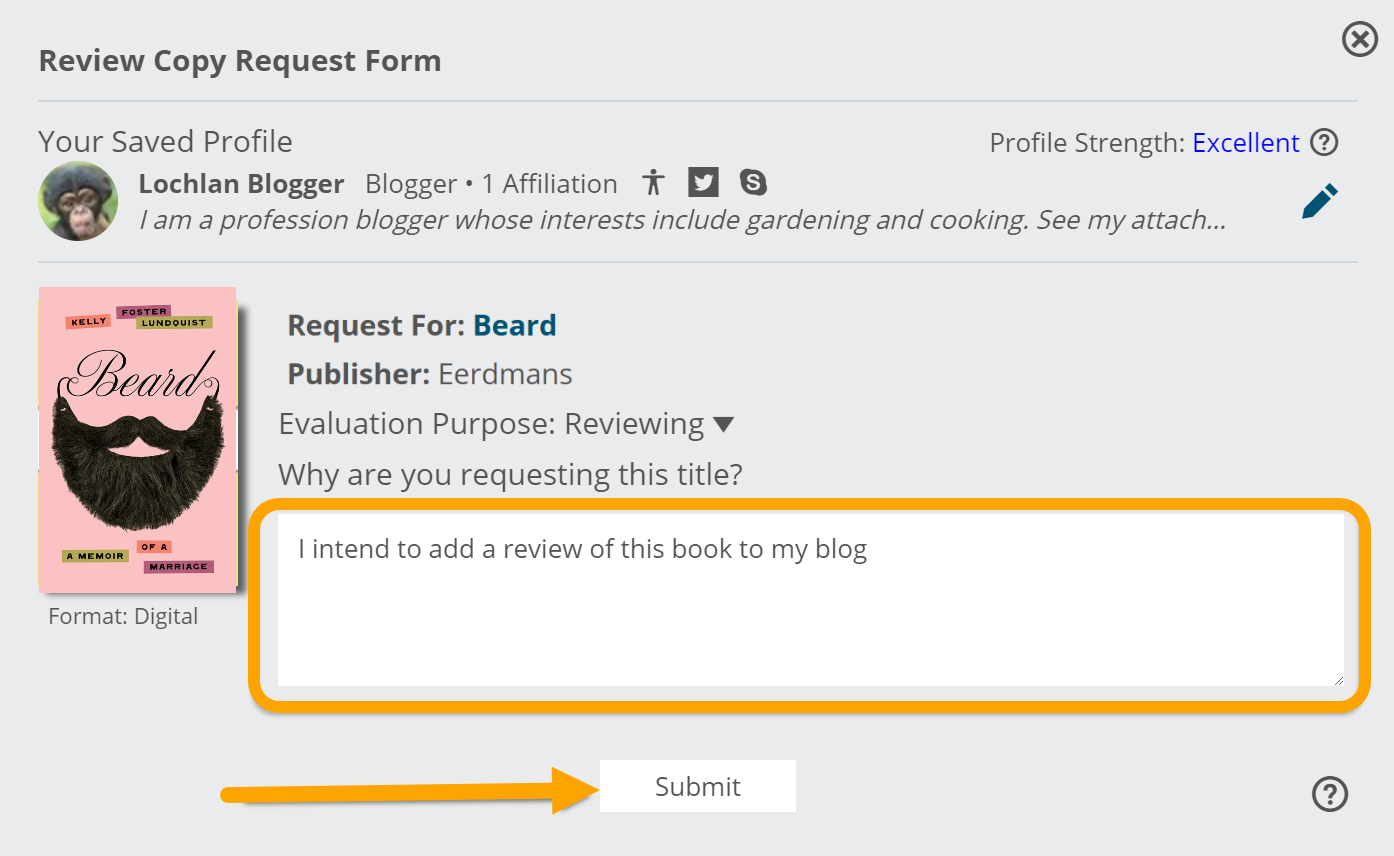Image resolution: width=1394 pixels, height=856 pixels.
Task: Select the accessibility person icon
Action: point(654,183)
